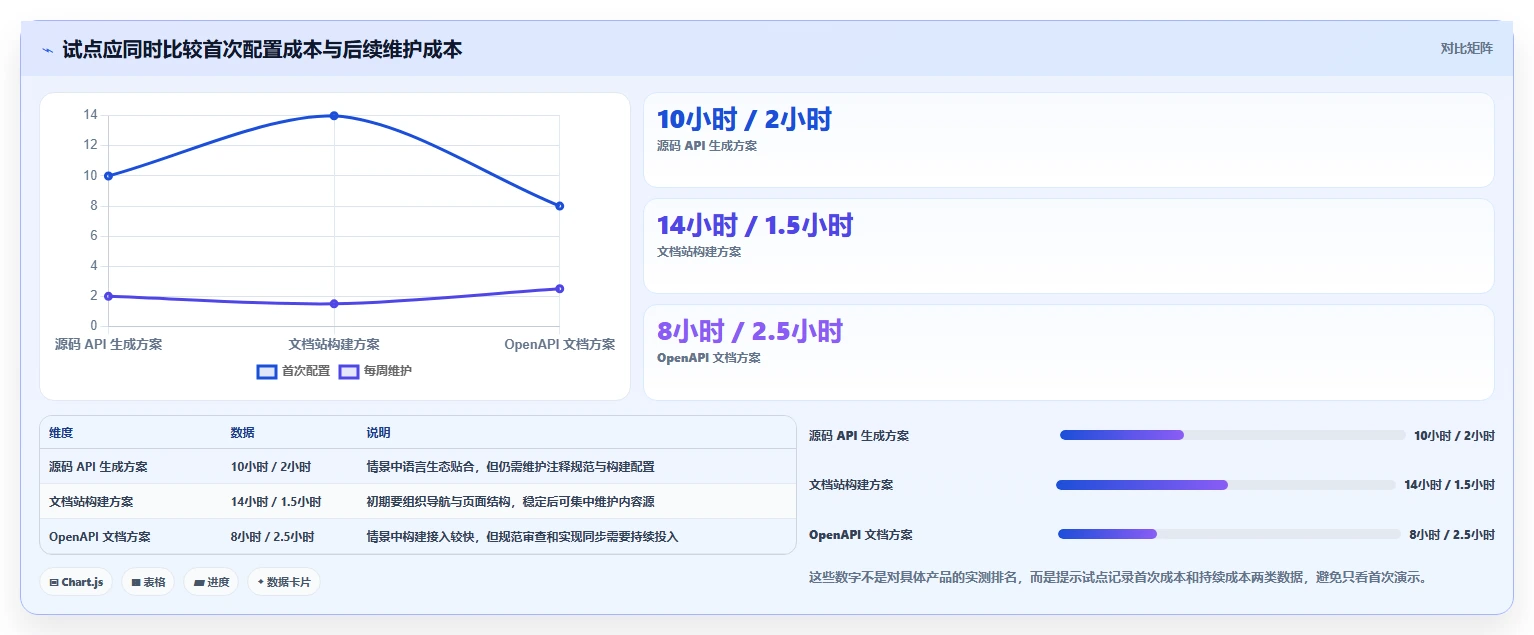Screen dimensions: 1534x635
Task: Click chart x-axis label OpenAPI 文档方案
Action: tap(559, 344)
